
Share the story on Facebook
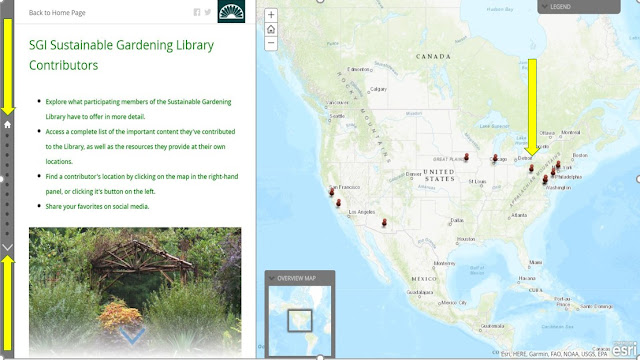197,12
